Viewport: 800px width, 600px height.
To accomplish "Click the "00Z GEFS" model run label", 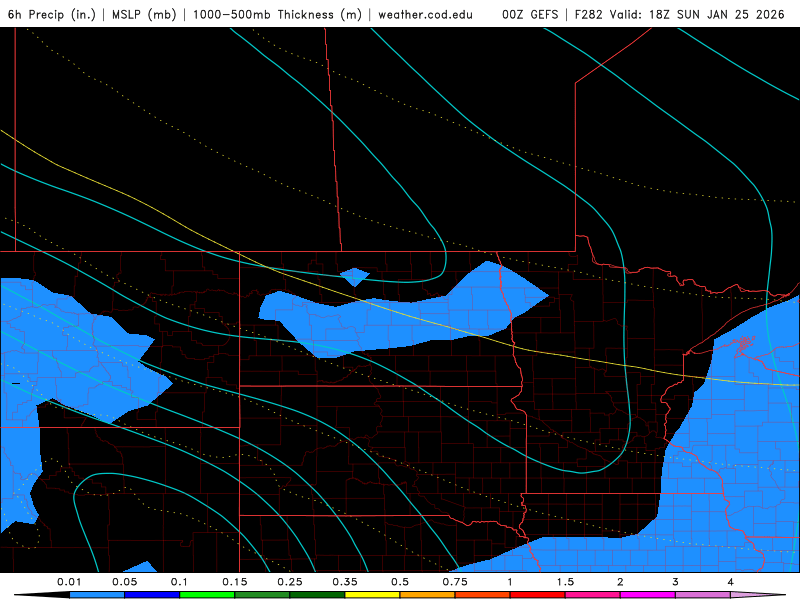I will (530, 14).
